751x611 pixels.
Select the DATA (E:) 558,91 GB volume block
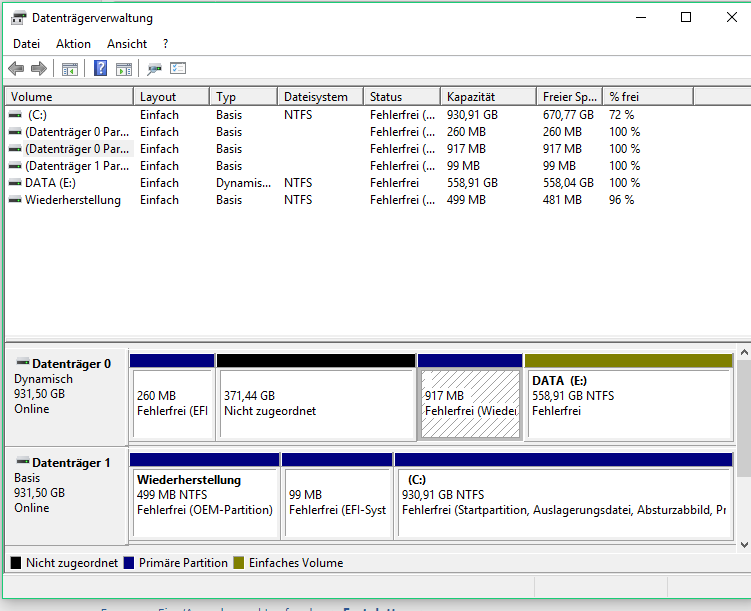[629, 397]
